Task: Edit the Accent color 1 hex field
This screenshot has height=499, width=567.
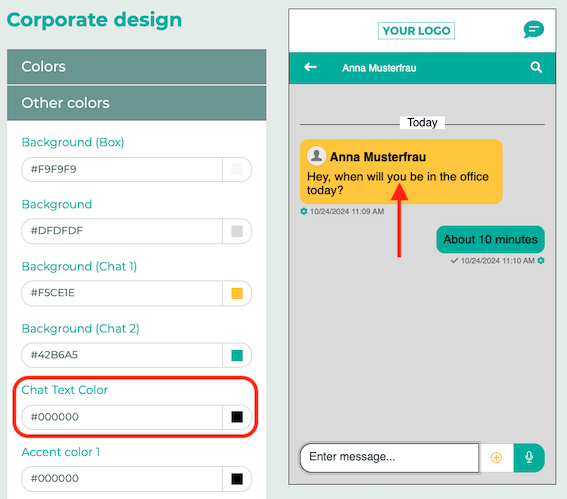Action: coord(122,479)
